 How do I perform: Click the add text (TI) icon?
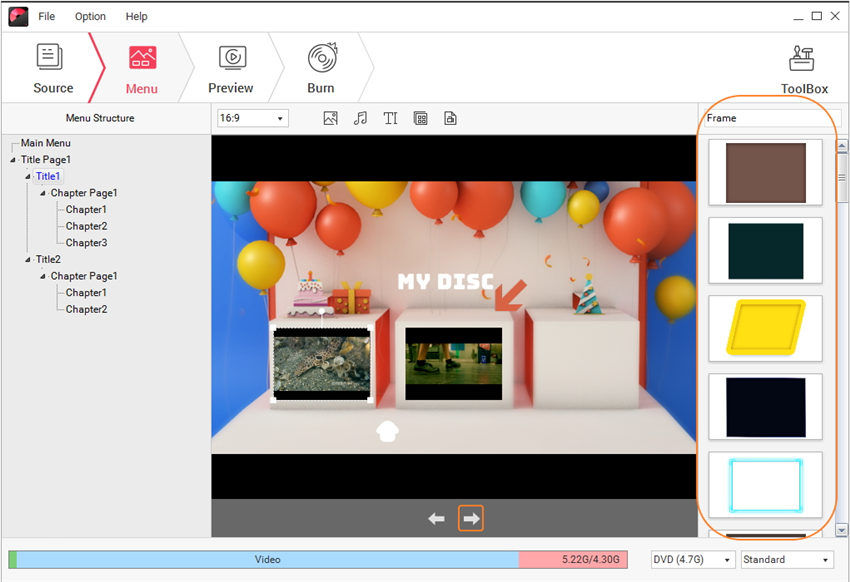click(x=390, y=118)
